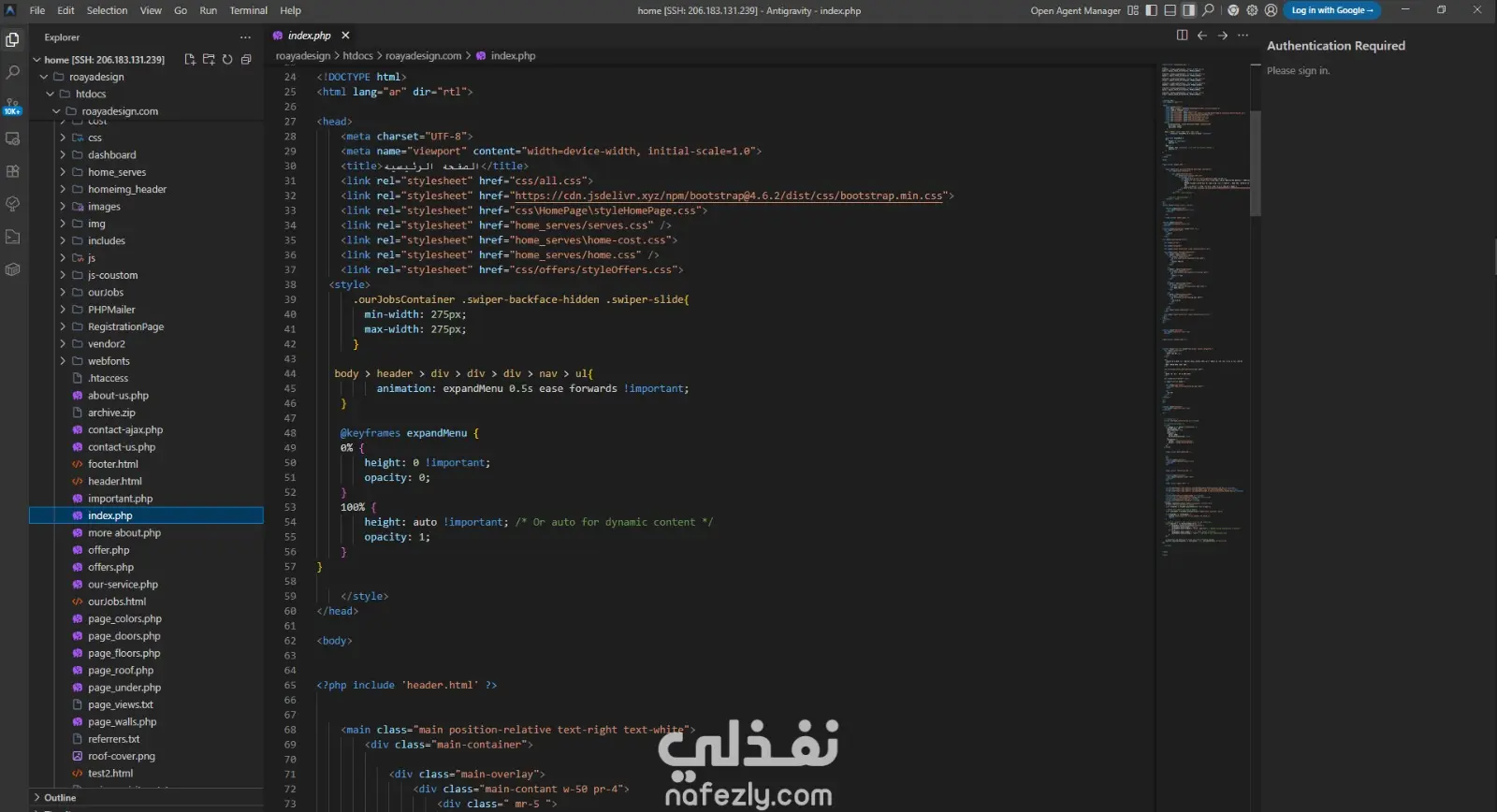Expand the PHPMailer folder
The width and height of the screenshot is (1497, 812).
click(x=63, y=310)
